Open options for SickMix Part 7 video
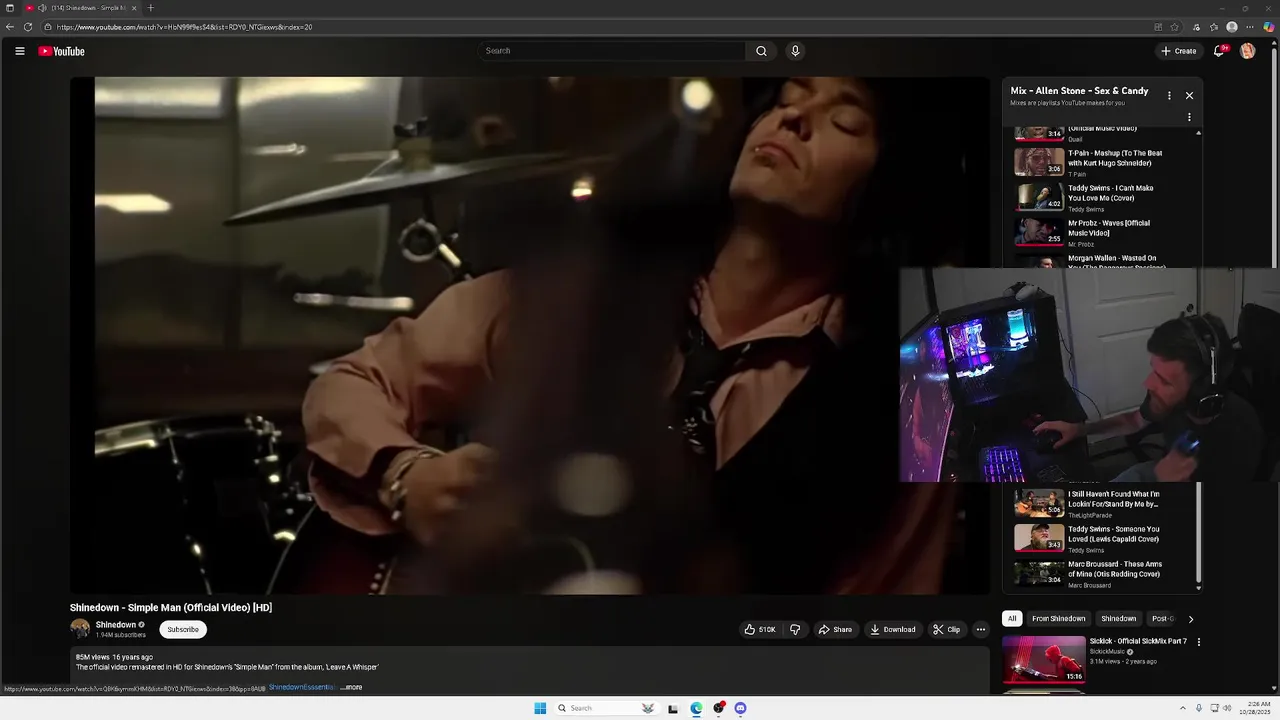Screen dimensions: 1280x720 tap(1199, 642)
